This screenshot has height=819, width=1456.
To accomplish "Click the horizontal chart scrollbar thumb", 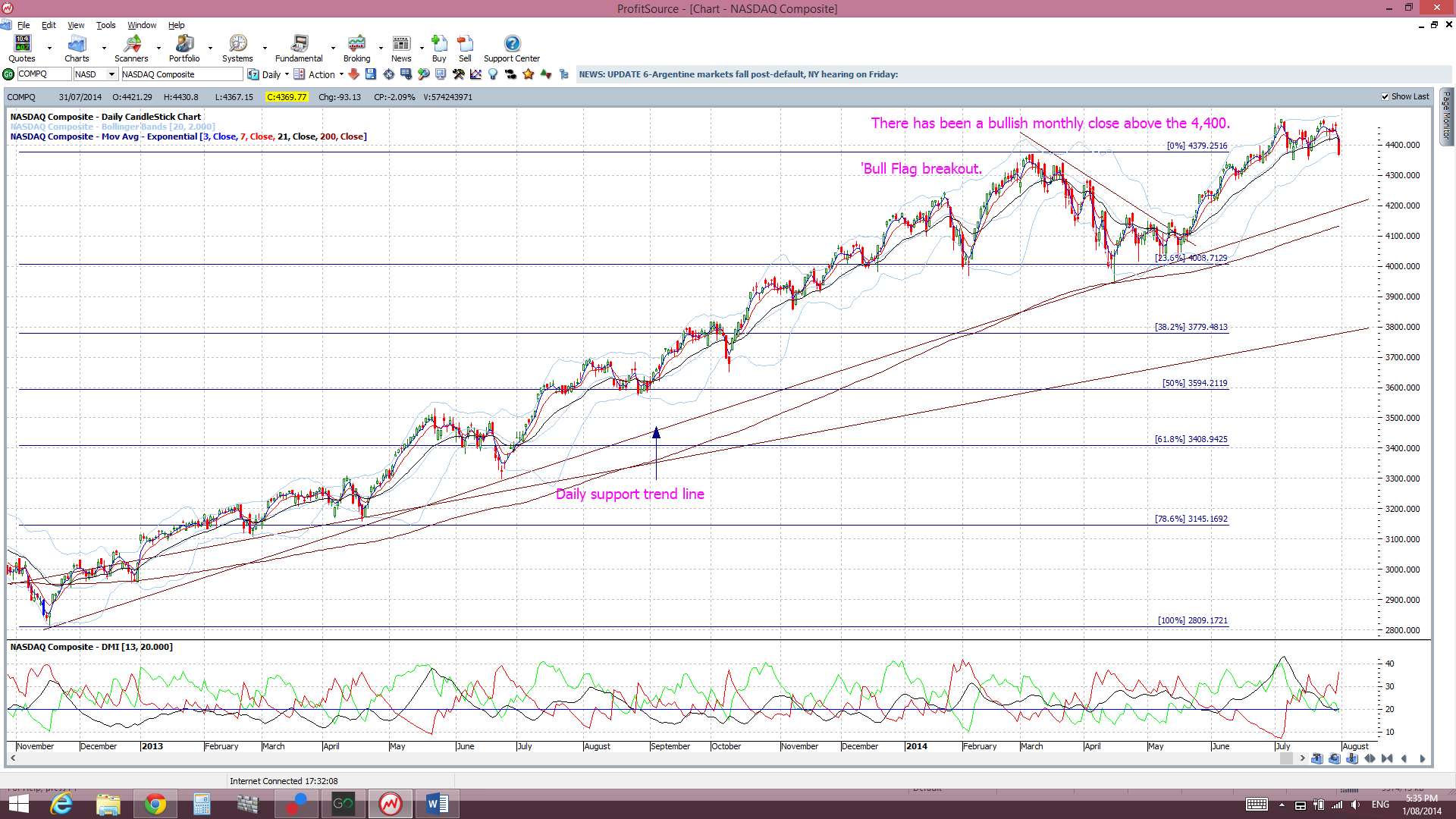I will [x=1286, y=758].
